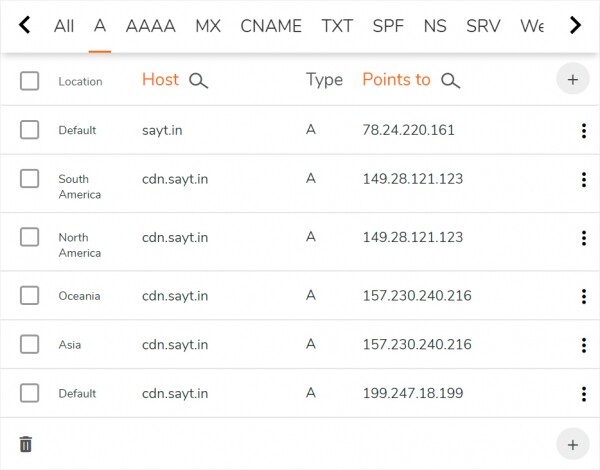Sort by the Host column header

pyautogui.click(x=160, y=80)
